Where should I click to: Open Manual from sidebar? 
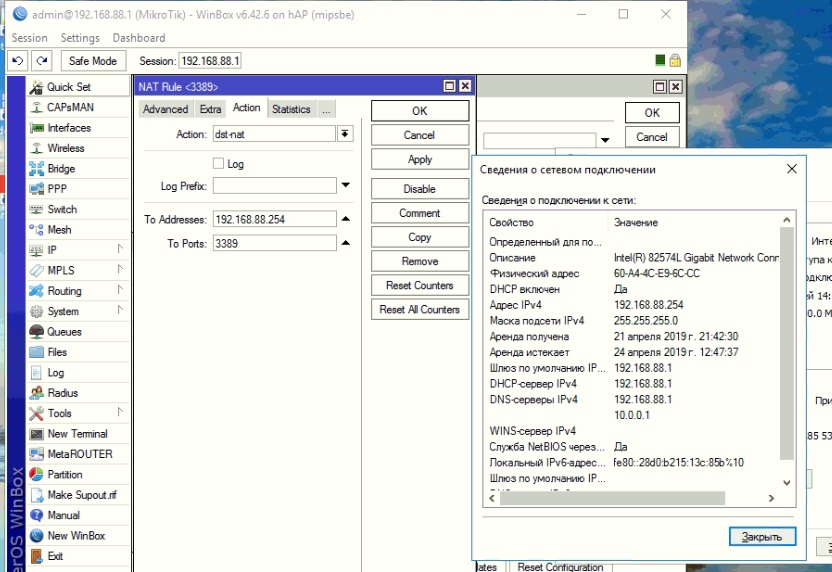click(x=79, y=515)
